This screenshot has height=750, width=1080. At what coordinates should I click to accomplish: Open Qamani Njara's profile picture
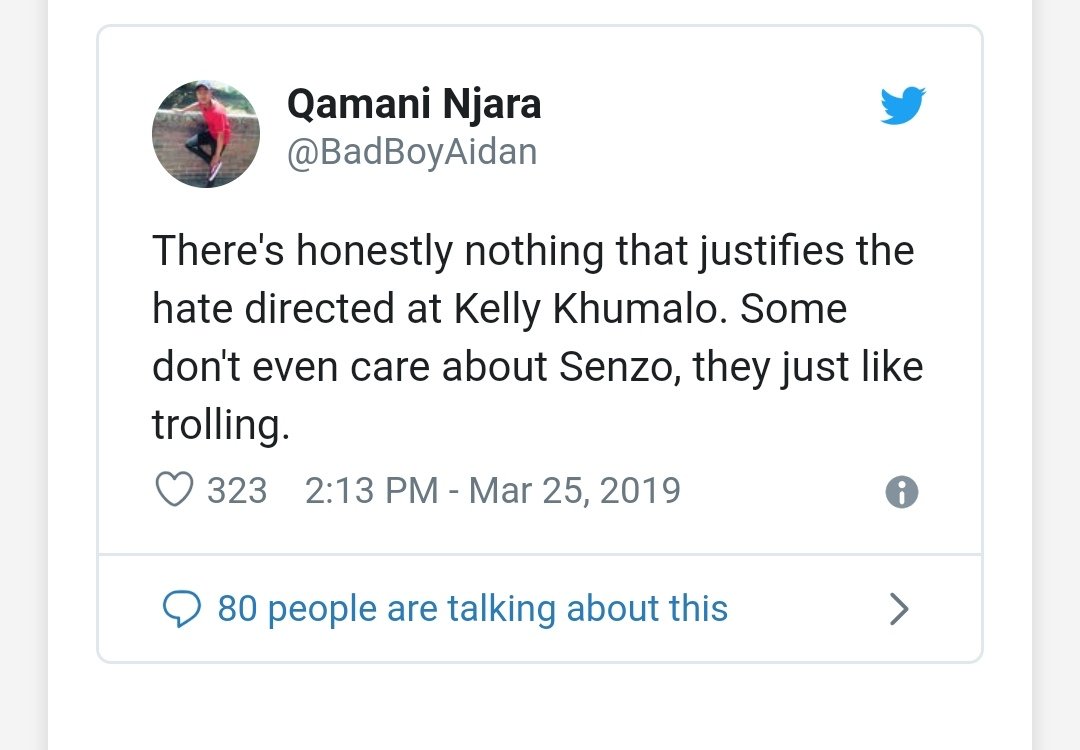[x=206, y=134]
